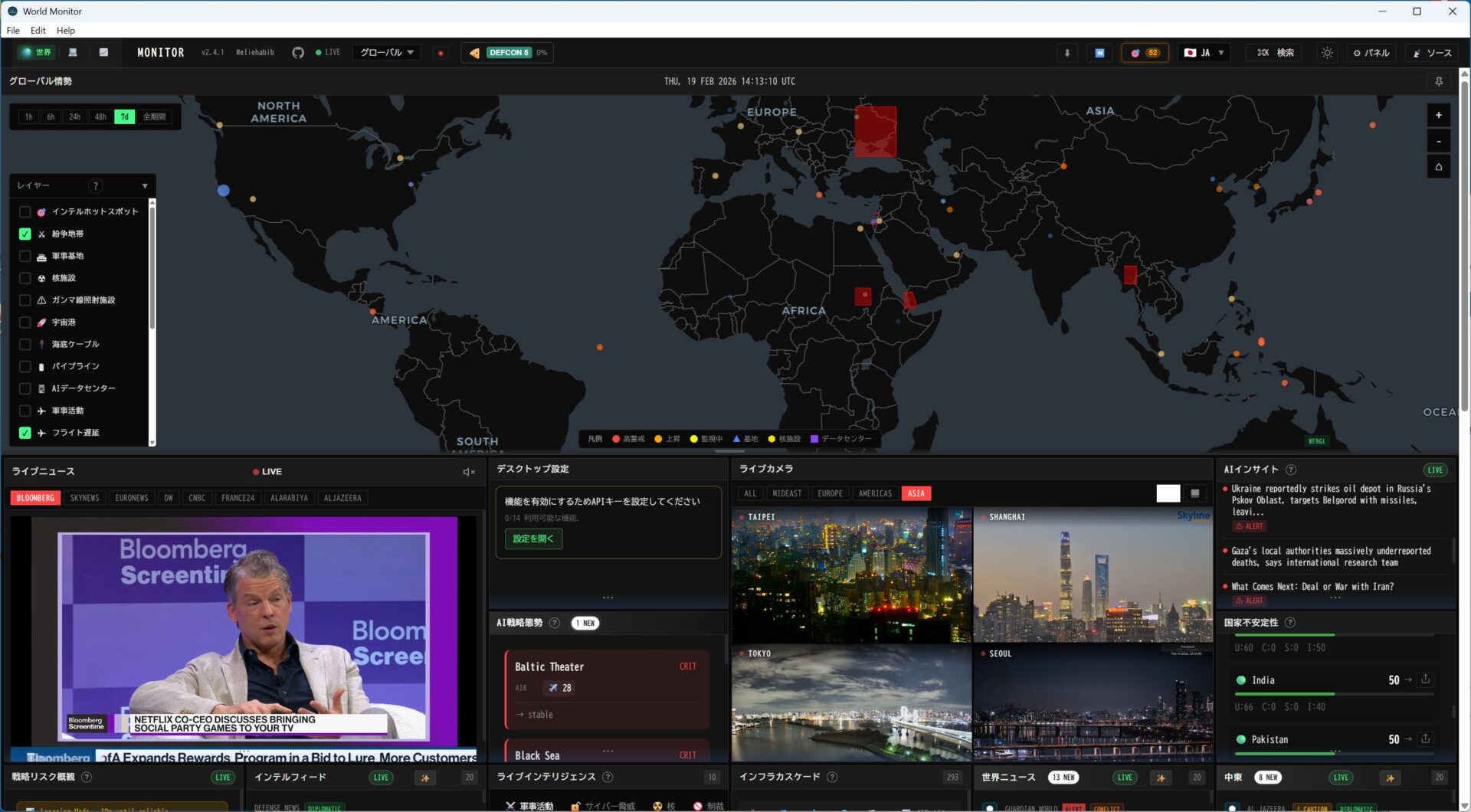The height and width of the screenshot is (812, 1471).
Task: Click the 設定を開く button
Action: click(533, 539)
